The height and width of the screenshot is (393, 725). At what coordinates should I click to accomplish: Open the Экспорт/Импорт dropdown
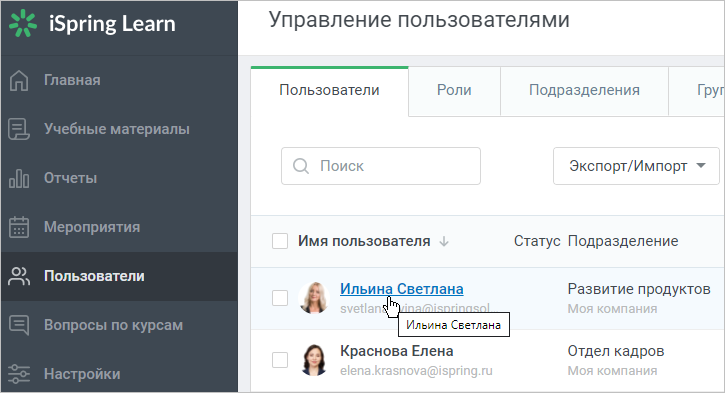(636, 166)
